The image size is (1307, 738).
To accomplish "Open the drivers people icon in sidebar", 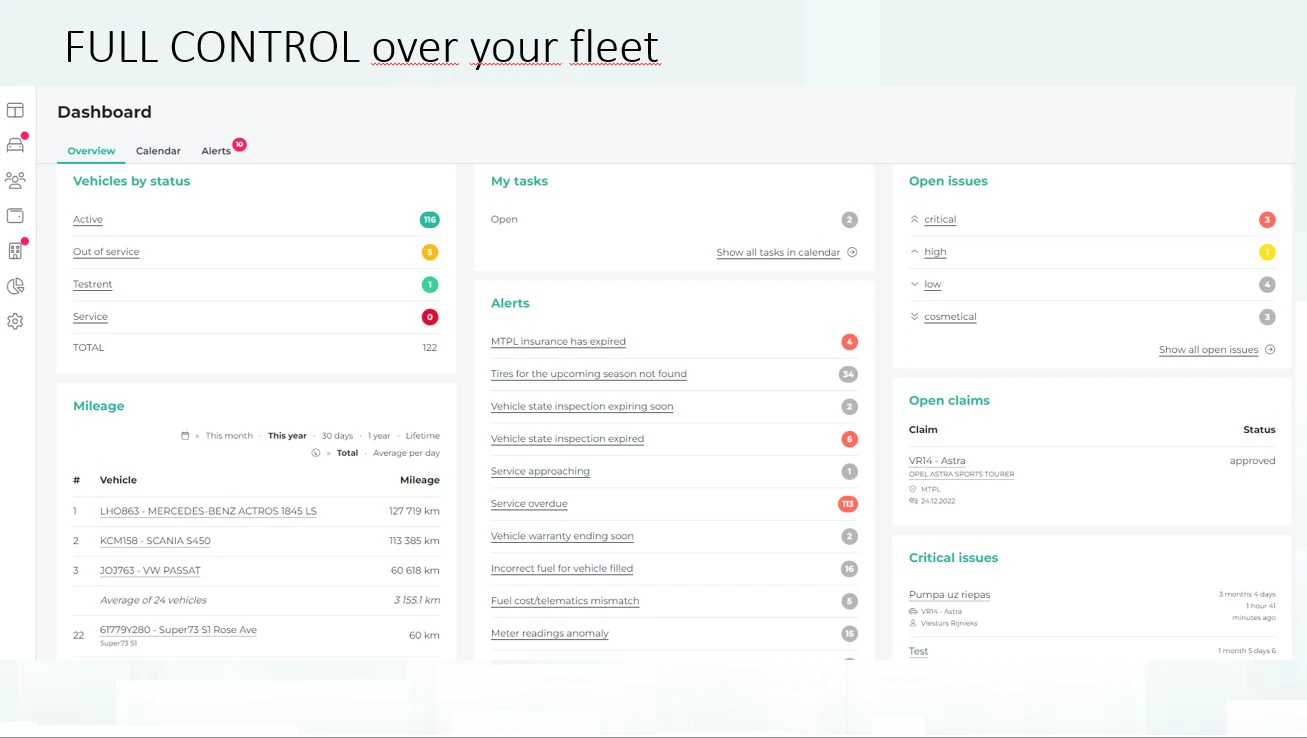I will (15, 180).
